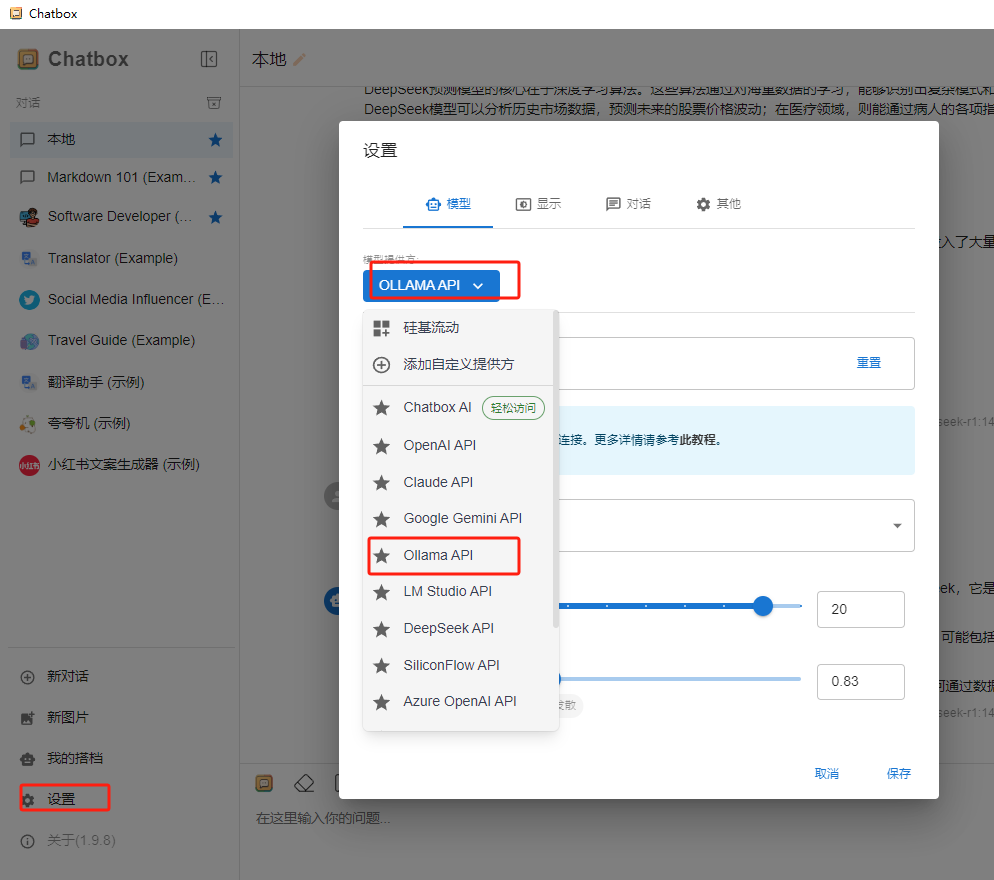Click the Twitter bird icon of Social Media Influencer
994x880 pixels.
(x=29, y=299)
